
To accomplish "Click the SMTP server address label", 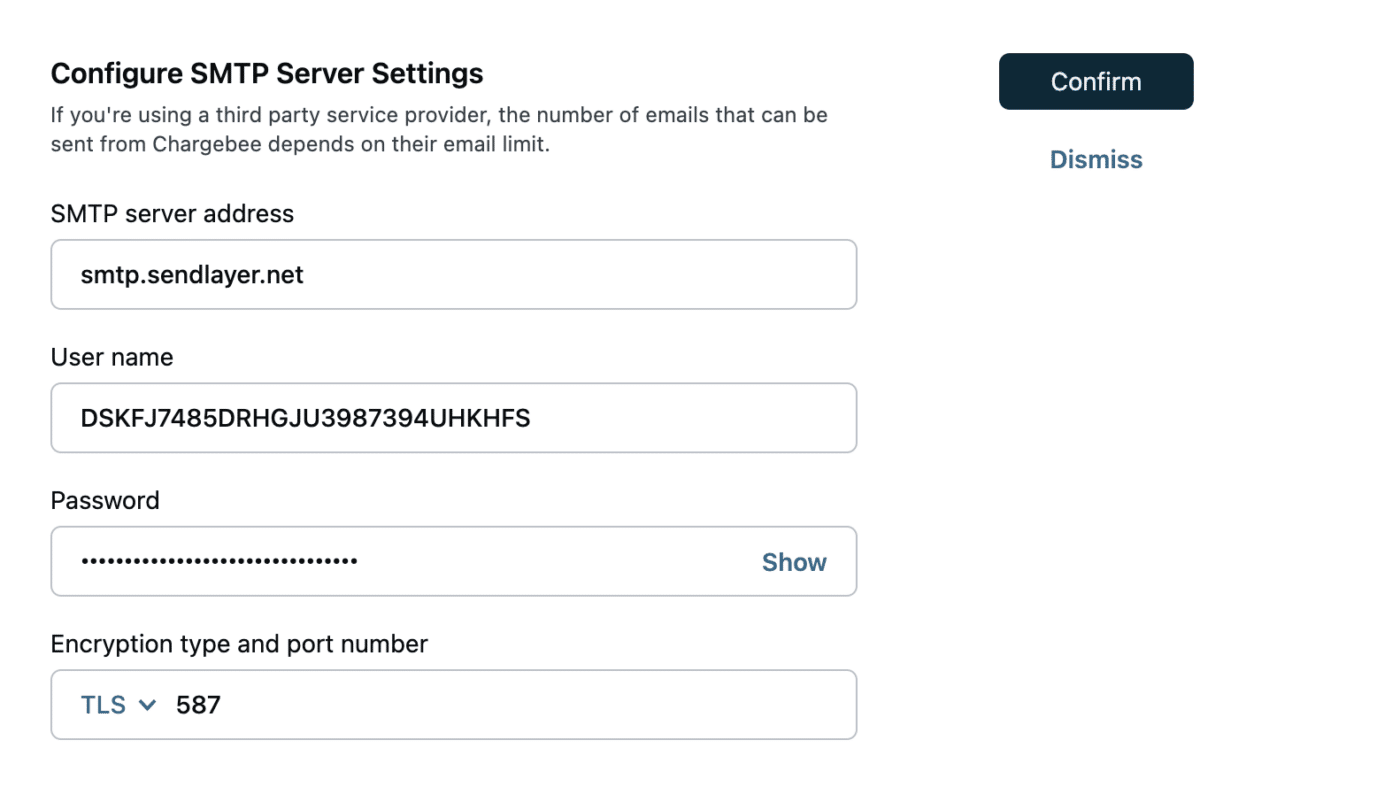I will coord(172,213).
